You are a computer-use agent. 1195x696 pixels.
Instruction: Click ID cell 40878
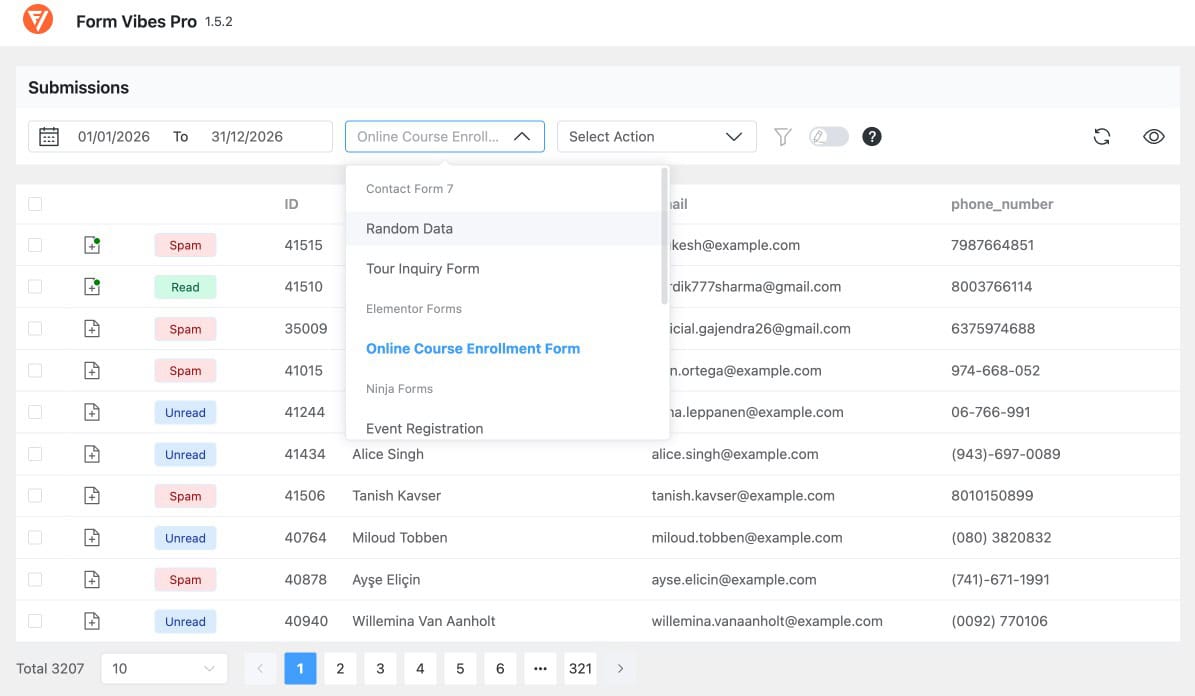[x=306, y=579]
